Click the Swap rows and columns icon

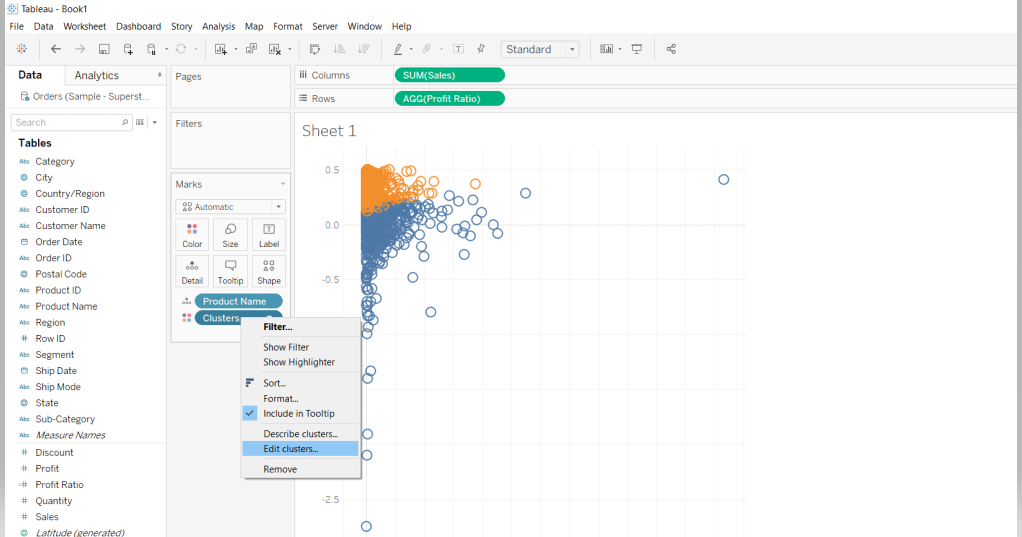pyautogui.click(x=315, y=49)
